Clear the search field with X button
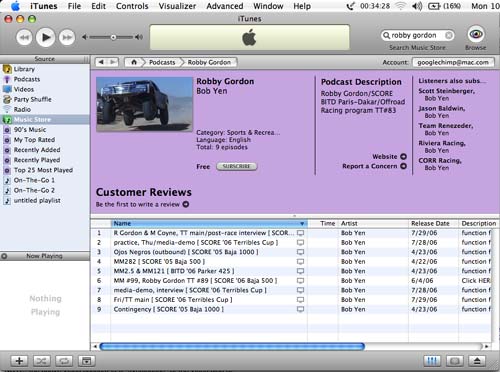 coord(449,35)
